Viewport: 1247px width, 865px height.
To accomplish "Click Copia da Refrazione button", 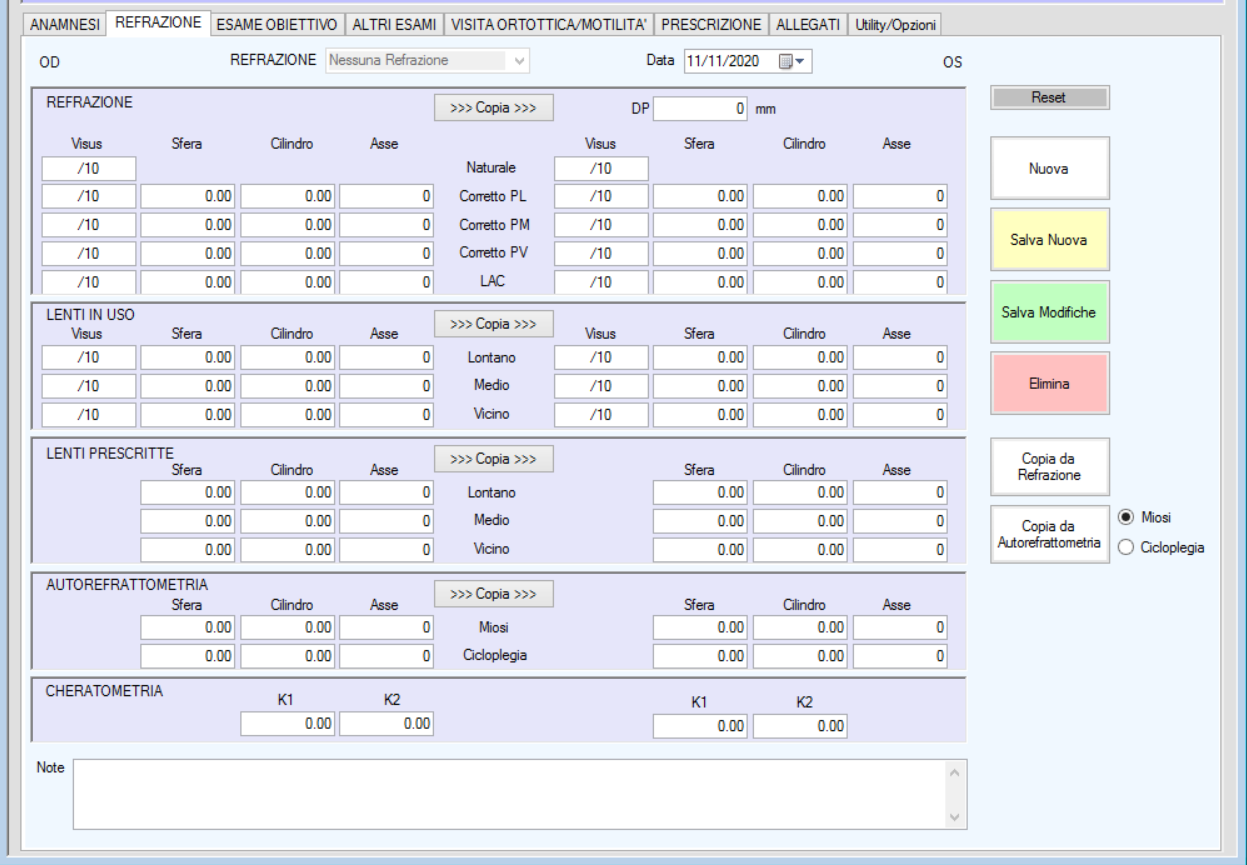I will point(1050,467).
